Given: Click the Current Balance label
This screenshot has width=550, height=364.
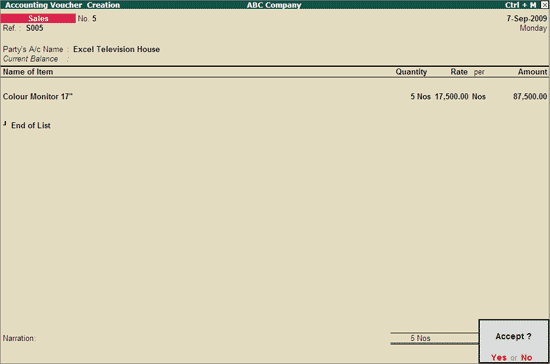Looking at the screenshot, I should coord(31,59).
